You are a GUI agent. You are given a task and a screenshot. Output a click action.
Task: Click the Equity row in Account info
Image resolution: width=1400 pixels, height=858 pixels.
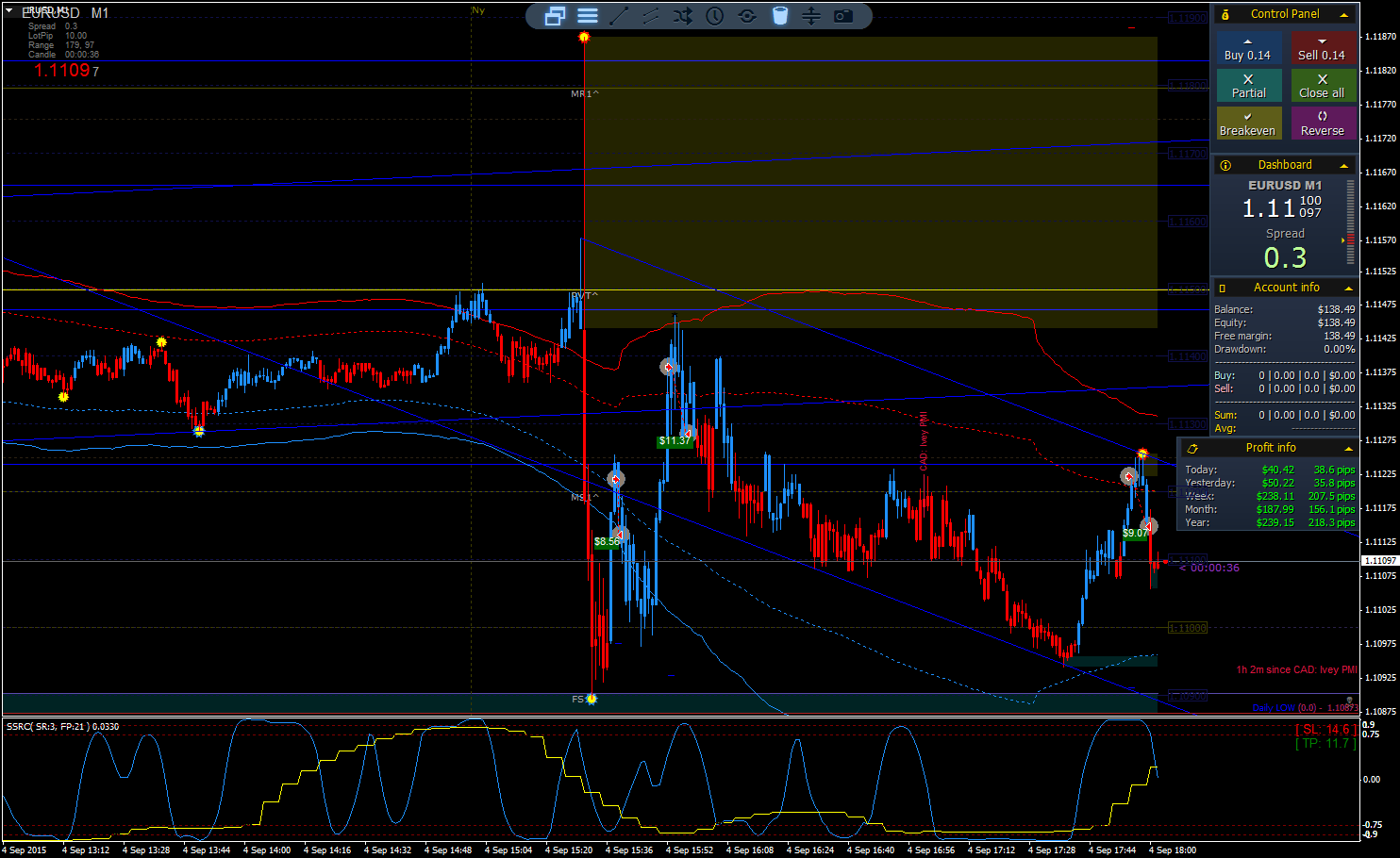coord(1285,322)
